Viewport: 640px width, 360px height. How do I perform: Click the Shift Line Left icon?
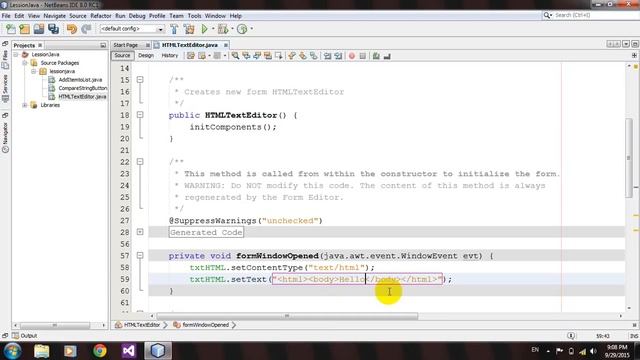[327, 56]
